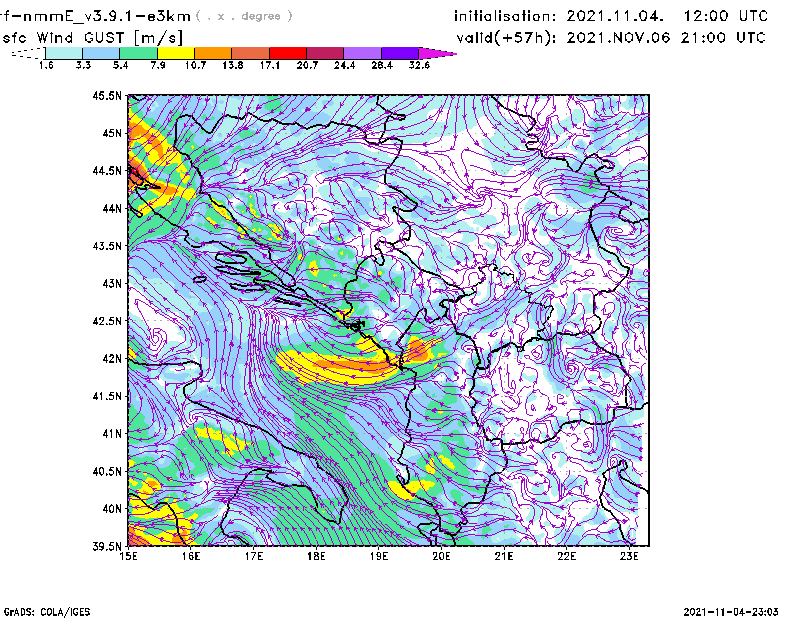Click the "23E" longitude label
This screenshot has width=800, height=618.
(629, 556)
